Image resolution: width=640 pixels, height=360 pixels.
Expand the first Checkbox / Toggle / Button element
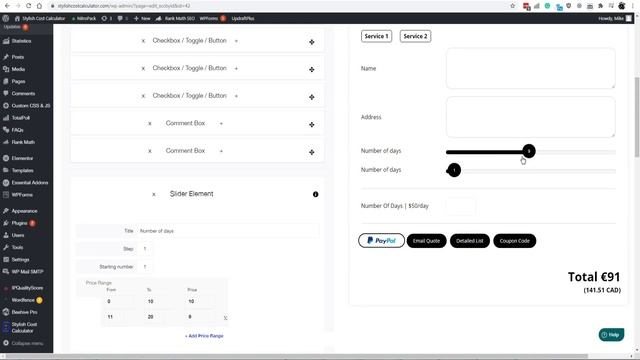(236, 41)
